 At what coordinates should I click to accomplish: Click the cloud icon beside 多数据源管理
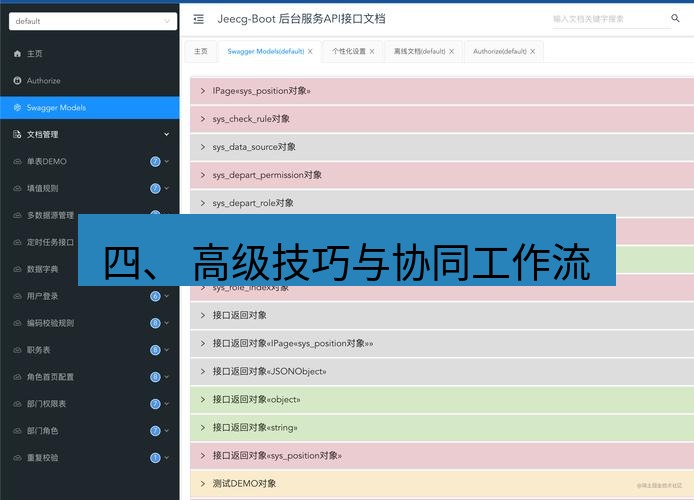click(x=17, y=215)
